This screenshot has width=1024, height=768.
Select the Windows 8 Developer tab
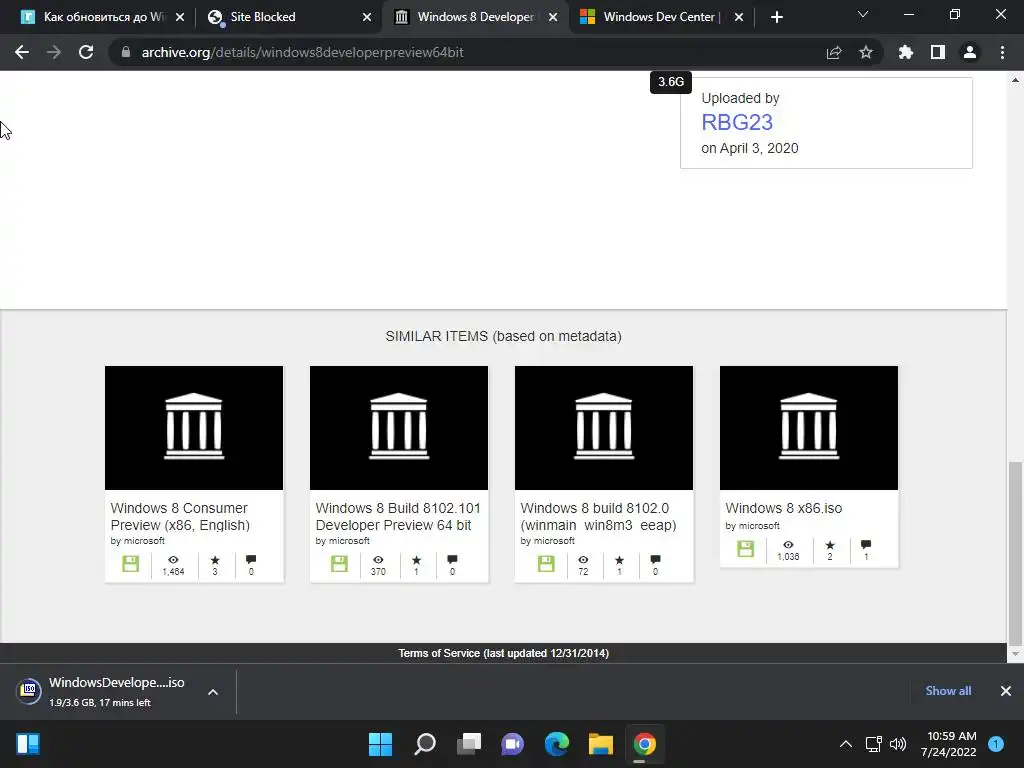click(475, 17)
